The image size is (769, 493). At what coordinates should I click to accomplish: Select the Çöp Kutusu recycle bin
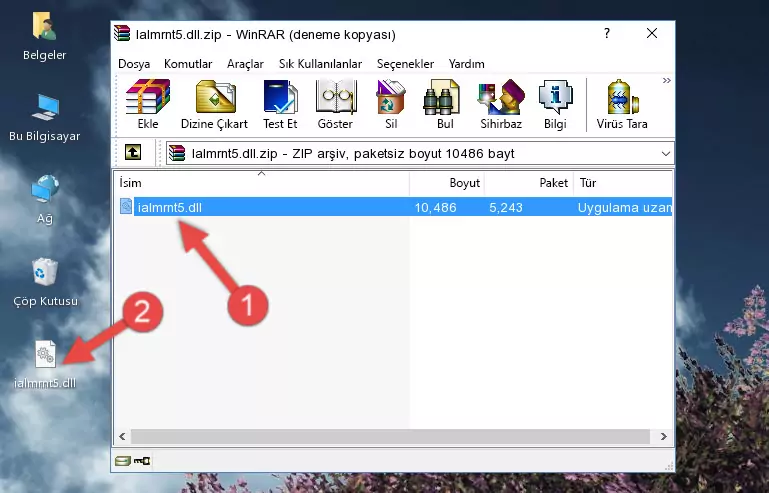pos(45,282)
